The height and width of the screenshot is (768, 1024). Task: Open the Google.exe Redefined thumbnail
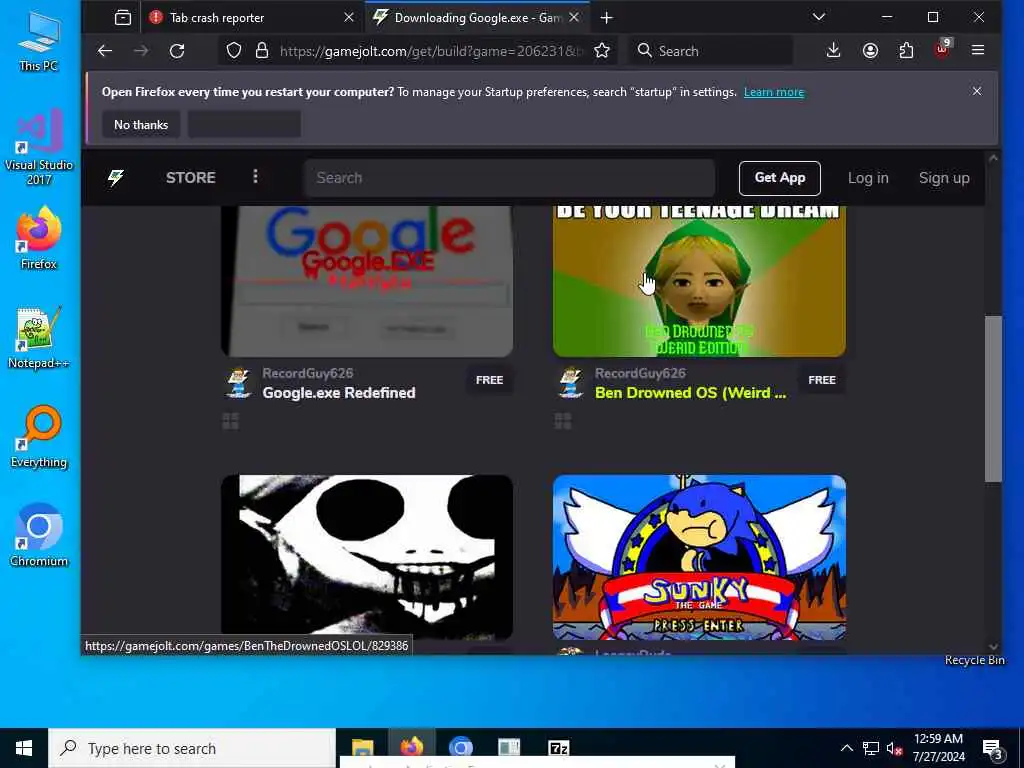click(x=367, y=281)
